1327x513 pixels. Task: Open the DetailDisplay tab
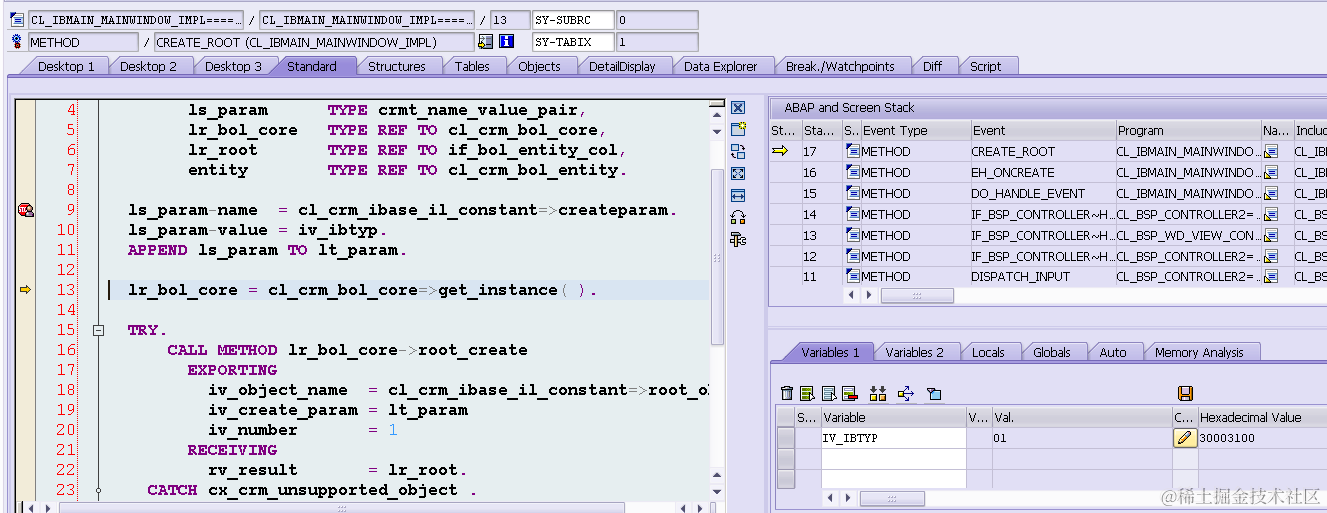coord(622,66)
